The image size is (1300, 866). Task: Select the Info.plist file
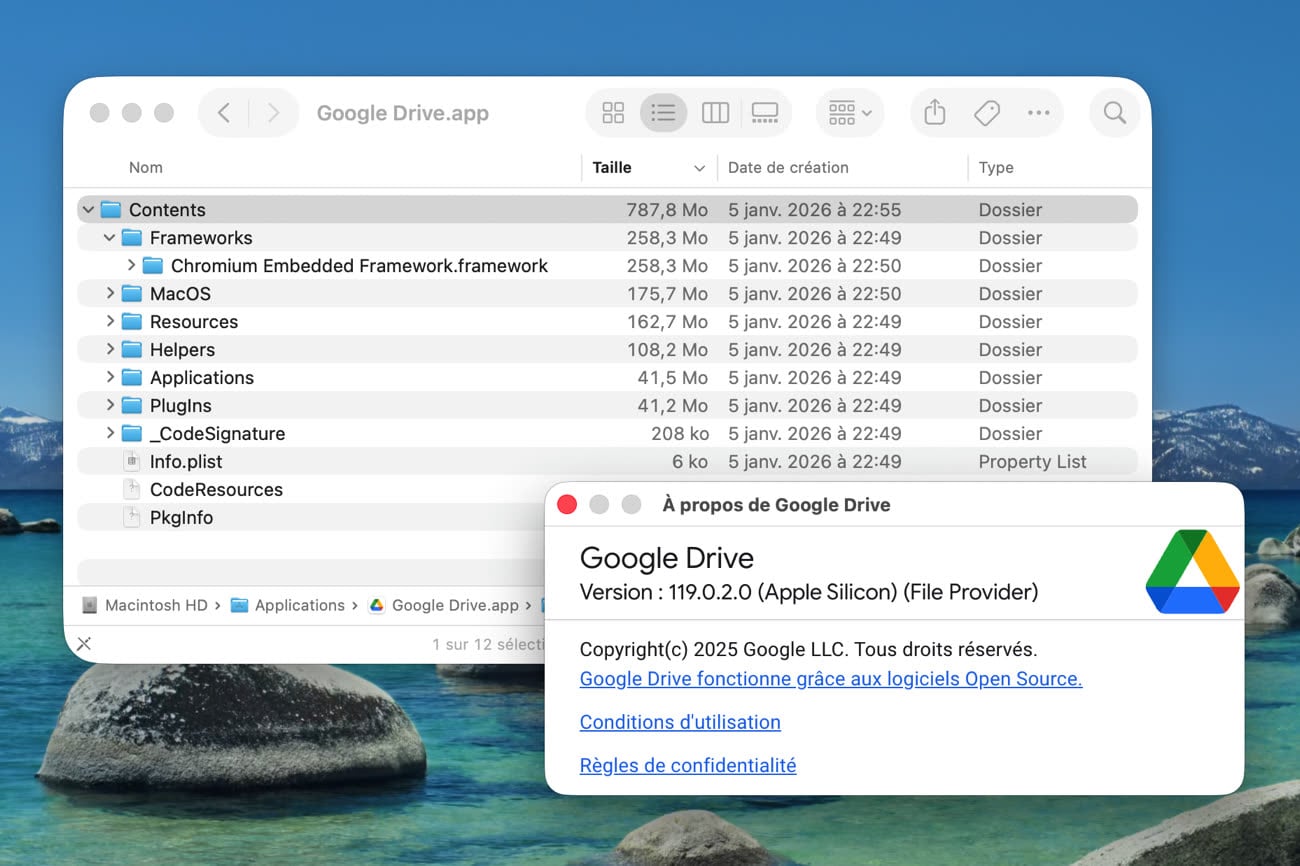point(186,461)
